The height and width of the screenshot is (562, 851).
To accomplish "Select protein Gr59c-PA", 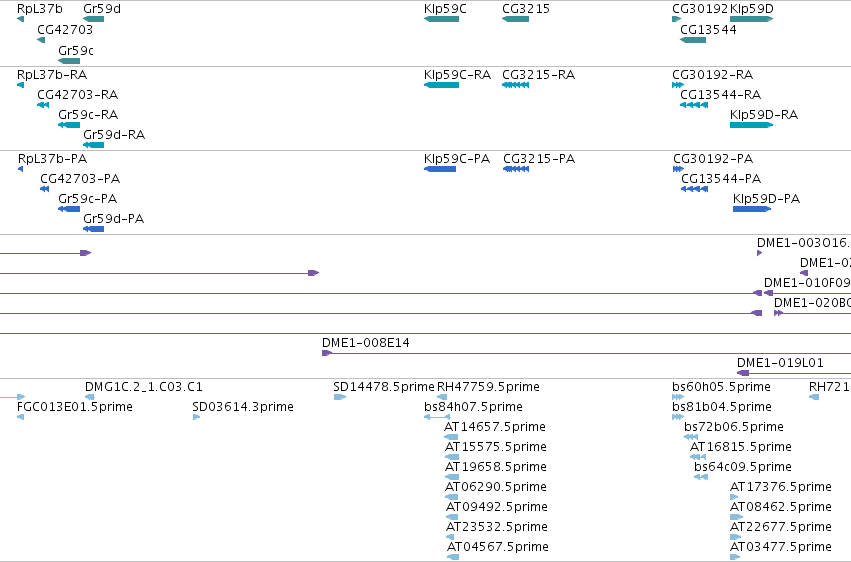I will tap(87, 199).
